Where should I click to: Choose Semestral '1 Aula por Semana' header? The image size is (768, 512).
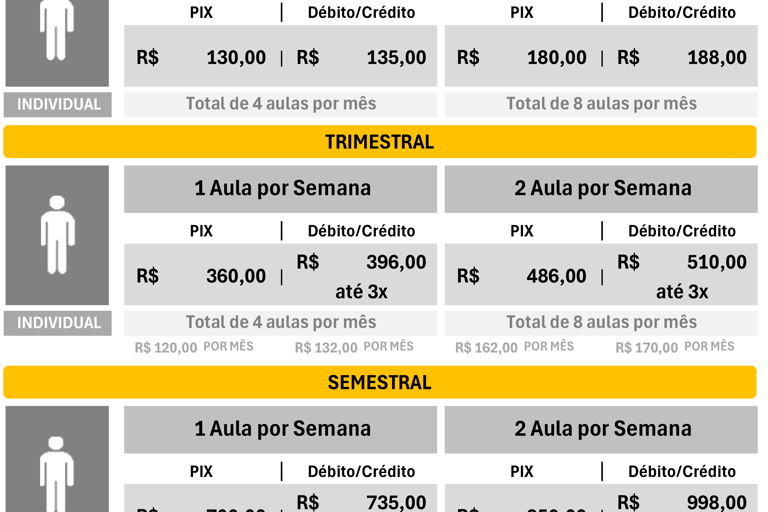pyautogui.click(x=281, y=429)
